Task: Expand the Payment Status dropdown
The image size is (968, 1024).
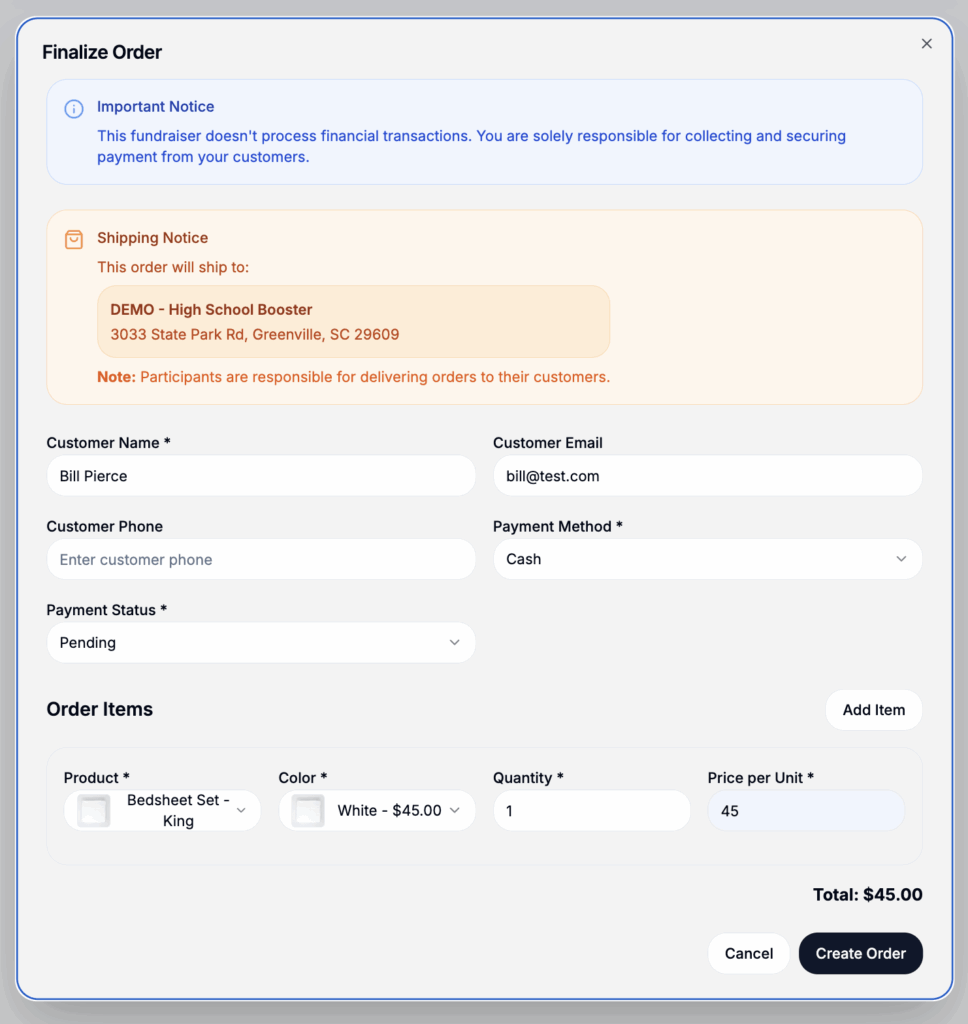Action: click(261, 643)
